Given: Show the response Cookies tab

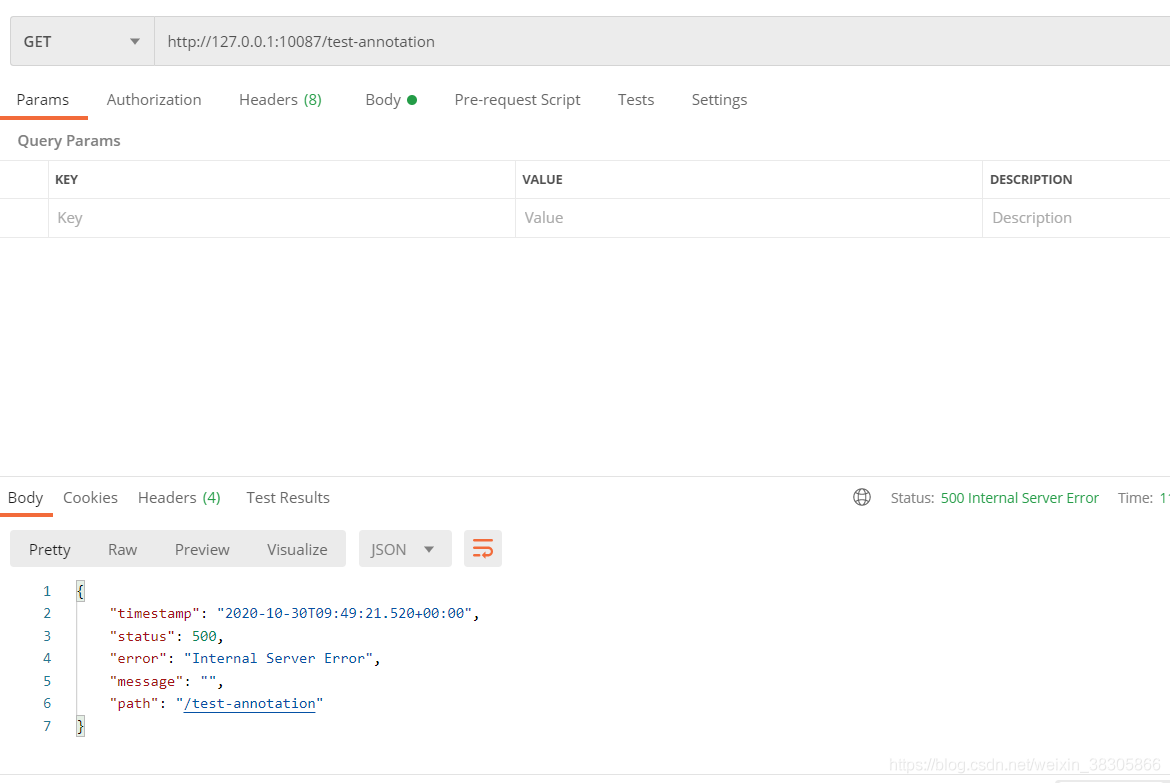Looking at the screenshot, I should [x=90, y=498].
